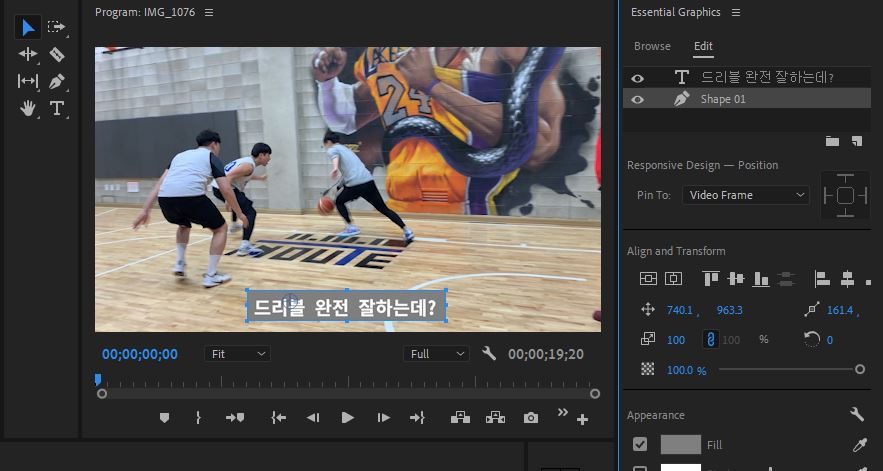Select the Slip tool
Screen dimensions: 883x471
(28, 81)
